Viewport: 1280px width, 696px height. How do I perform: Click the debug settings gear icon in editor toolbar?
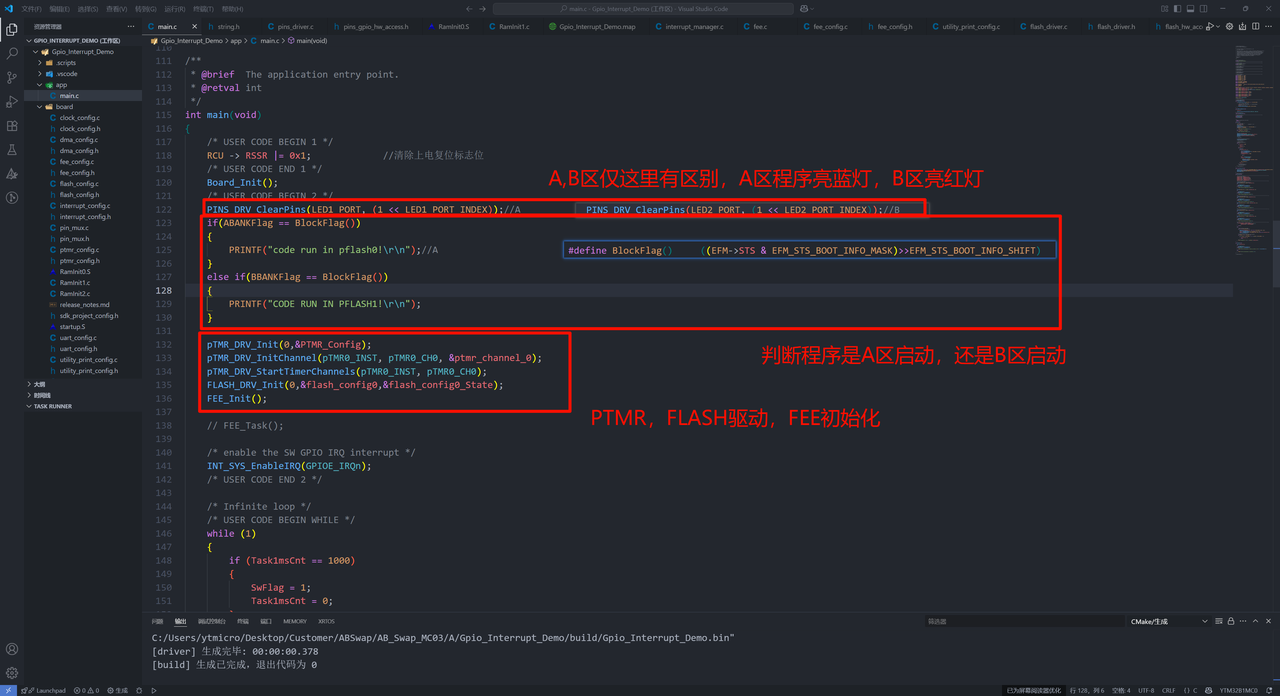pyautogui.click(x=1229, y=27)
